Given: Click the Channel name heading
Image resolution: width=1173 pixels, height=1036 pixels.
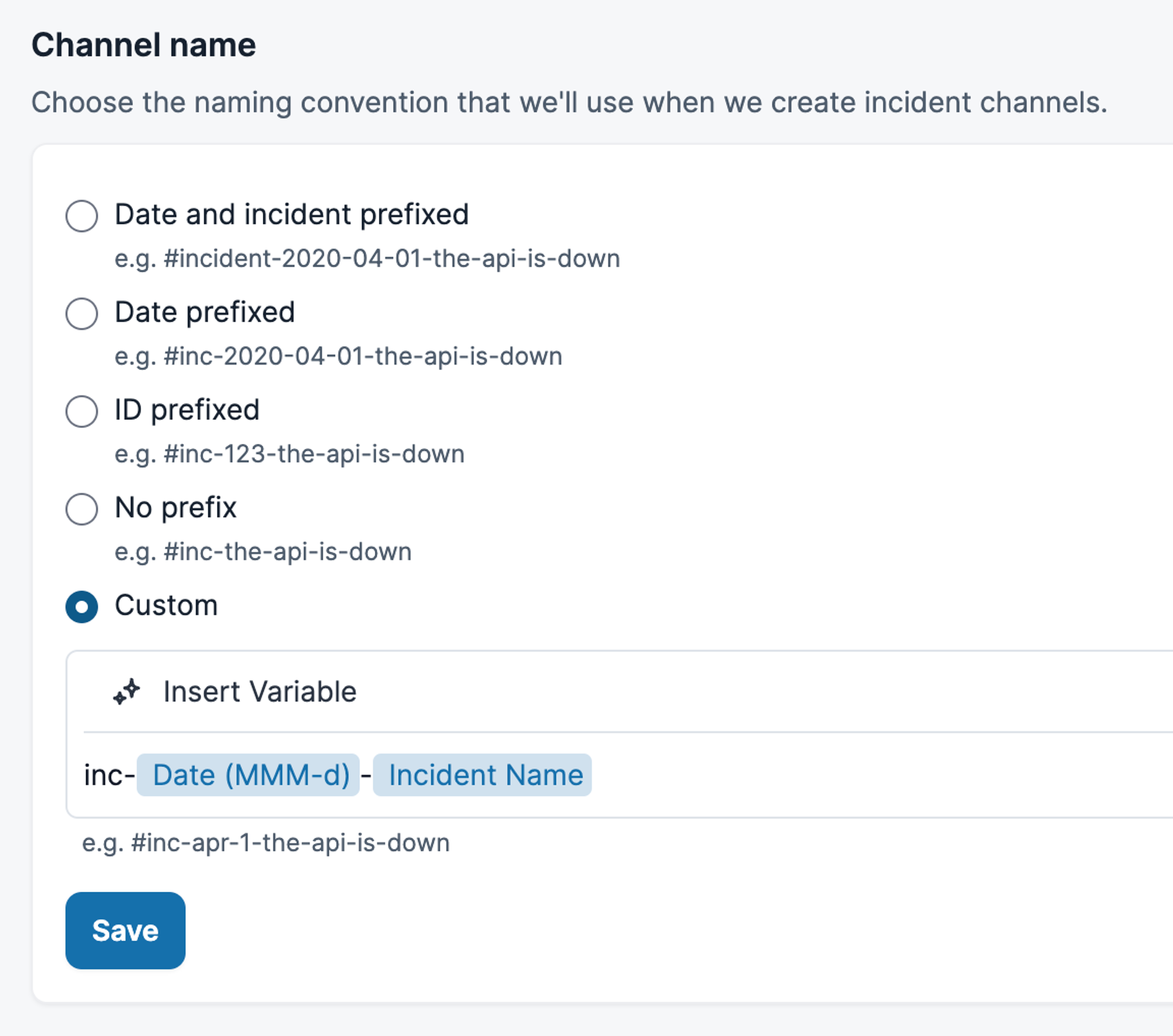Looking at the screenshot, I should click(x=144, y=45).
